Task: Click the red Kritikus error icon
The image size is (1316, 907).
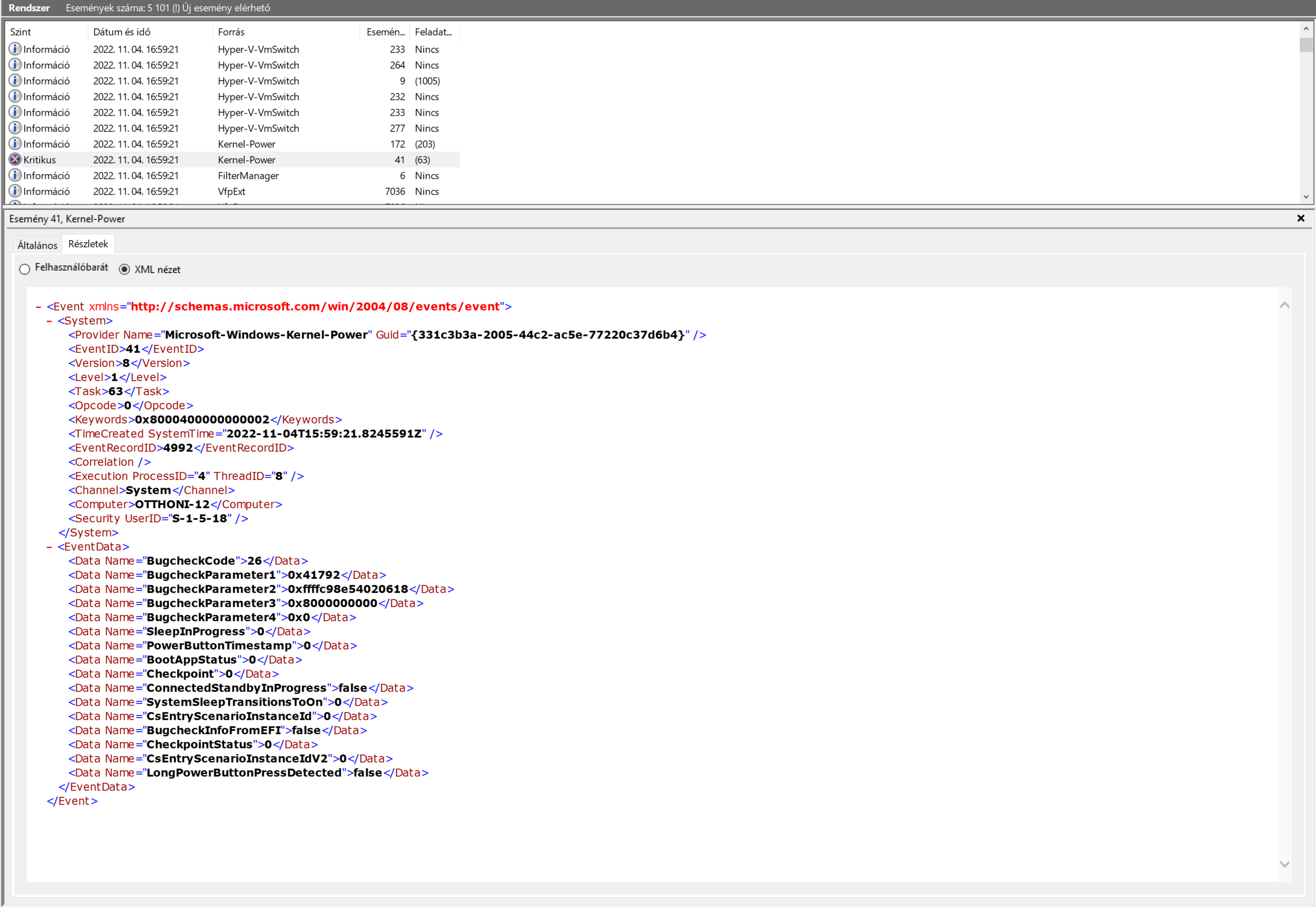Action: 15,160
